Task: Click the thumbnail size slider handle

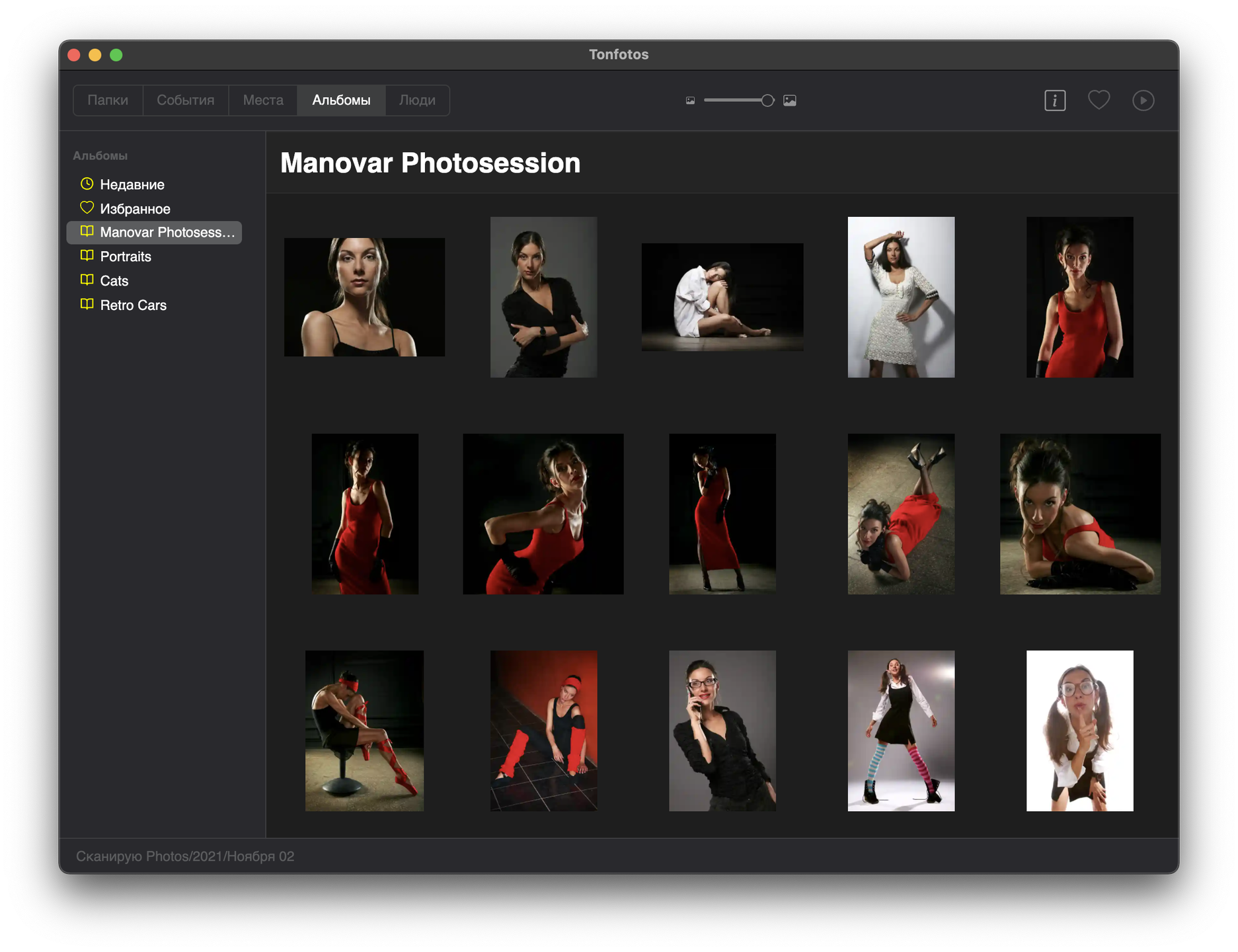Action: click(767, 100)
